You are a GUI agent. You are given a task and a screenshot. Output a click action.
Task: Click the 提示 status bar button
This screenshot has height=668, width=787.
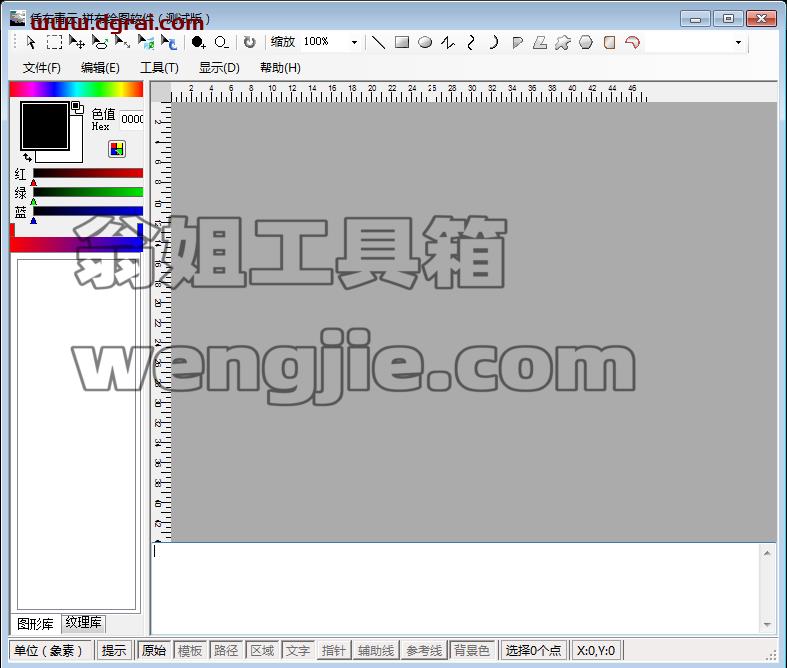pos(114,650)
